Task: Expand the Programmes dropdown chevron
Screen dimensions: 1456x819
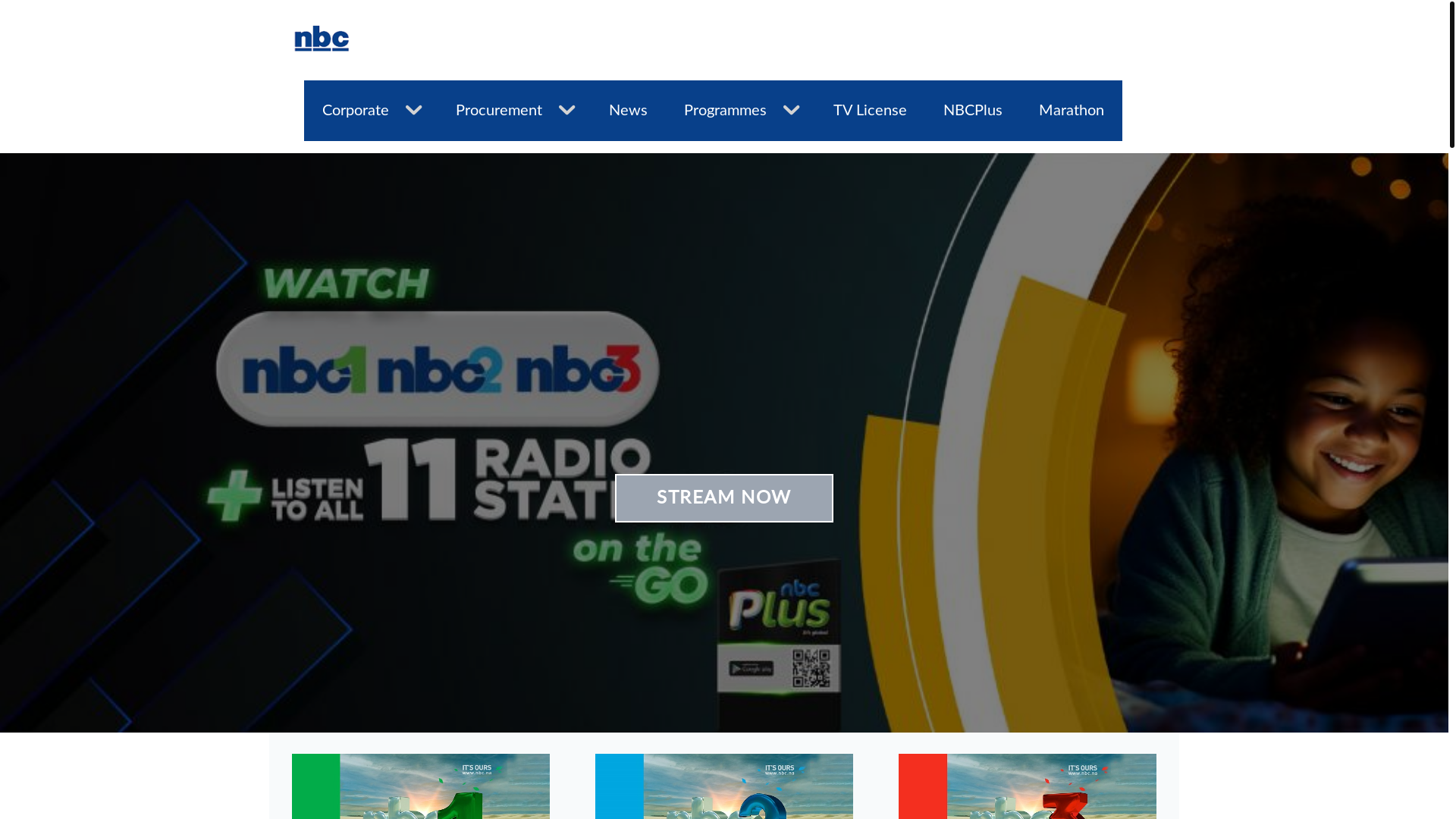Action: click(x=791, y=111)
